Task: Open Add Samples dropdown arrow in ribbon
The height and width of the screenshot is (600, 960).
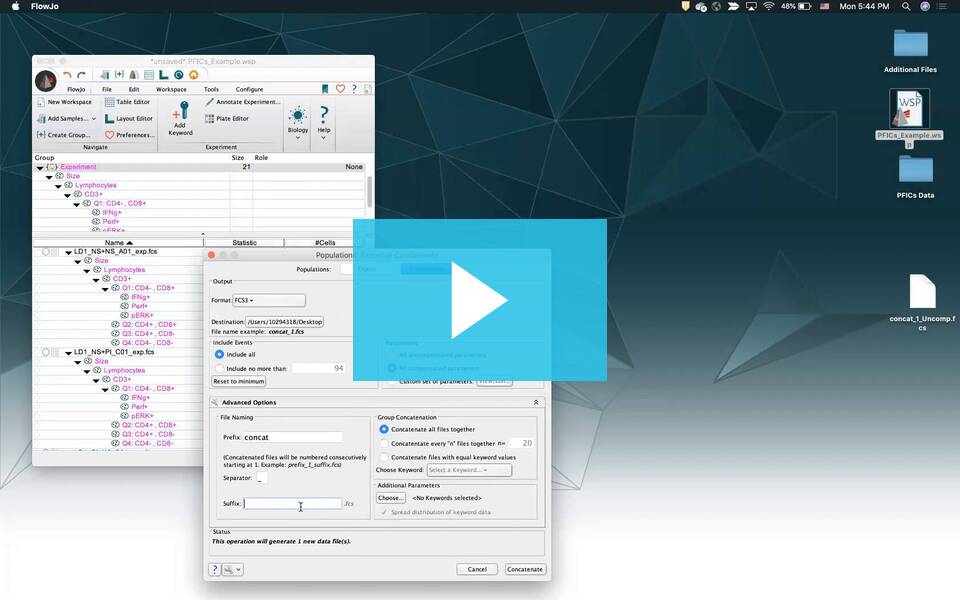Action: pos(94,119)
